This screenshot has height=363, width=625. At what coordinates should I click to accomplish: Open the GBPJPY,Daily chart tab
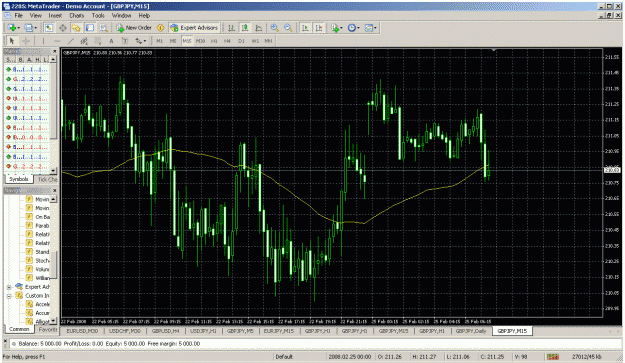click(x=471, y=331)
